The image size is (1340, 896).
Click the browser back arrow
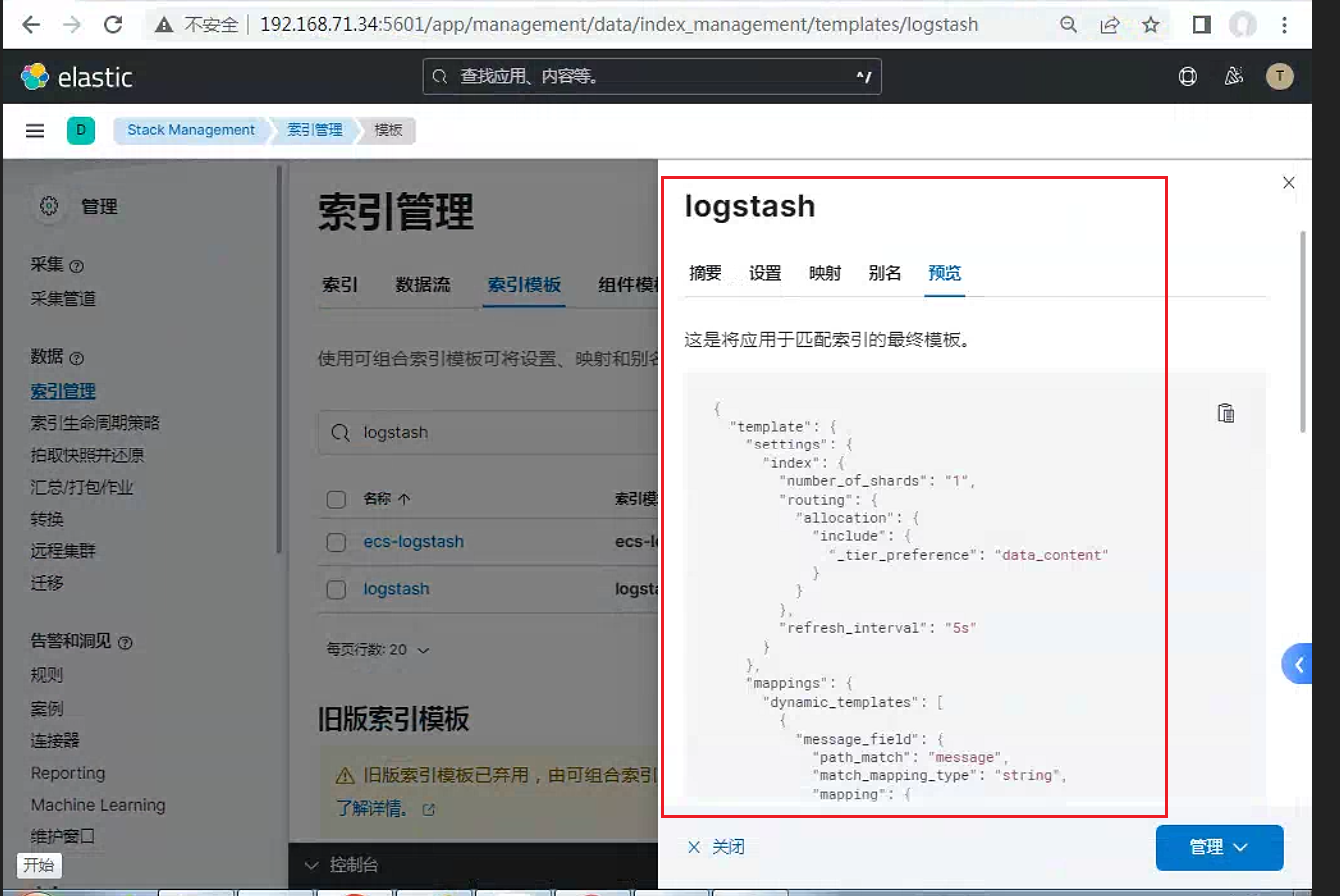click(x=31, y=25)
